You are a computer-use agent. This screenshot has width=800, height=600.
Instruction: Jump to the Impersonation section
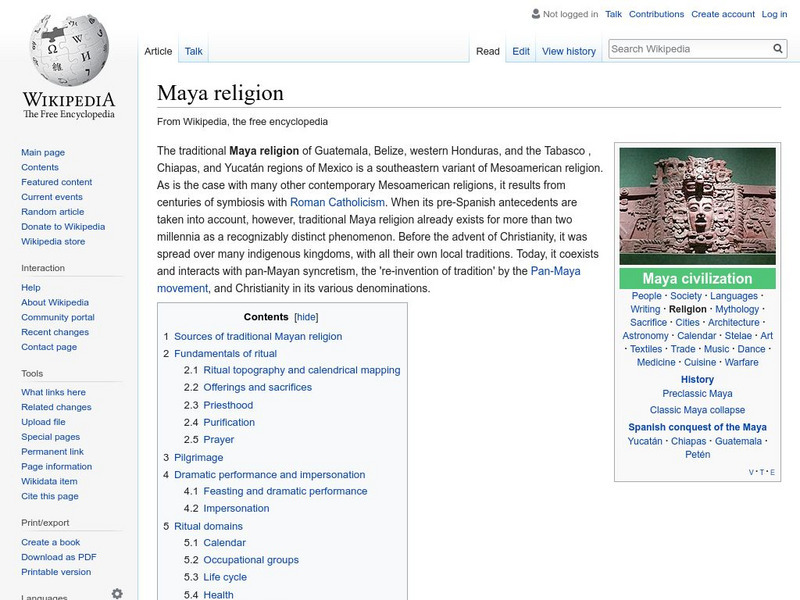point(236,508)
